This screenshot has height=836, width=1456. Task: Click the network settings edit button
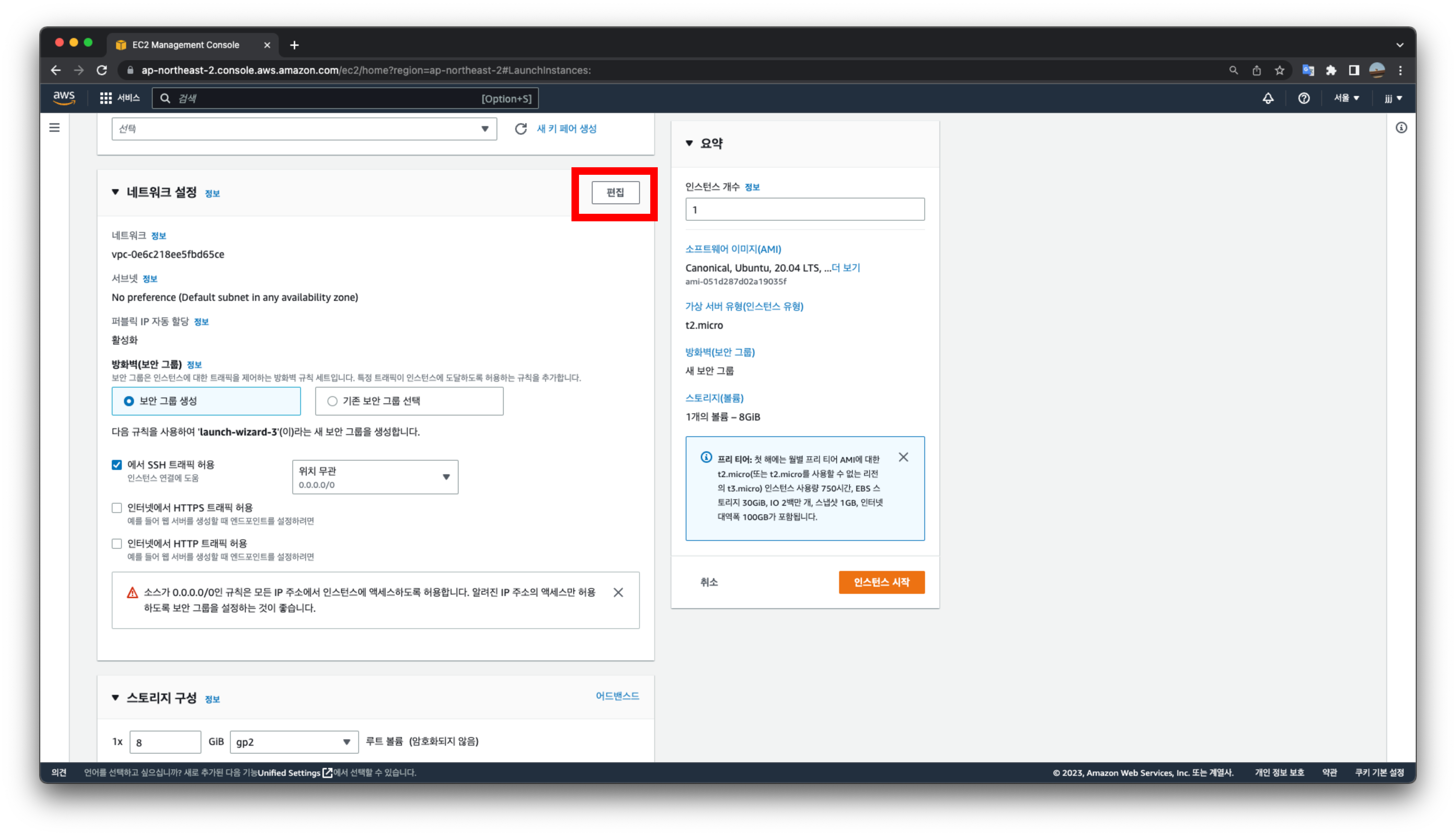click(615, 192)
